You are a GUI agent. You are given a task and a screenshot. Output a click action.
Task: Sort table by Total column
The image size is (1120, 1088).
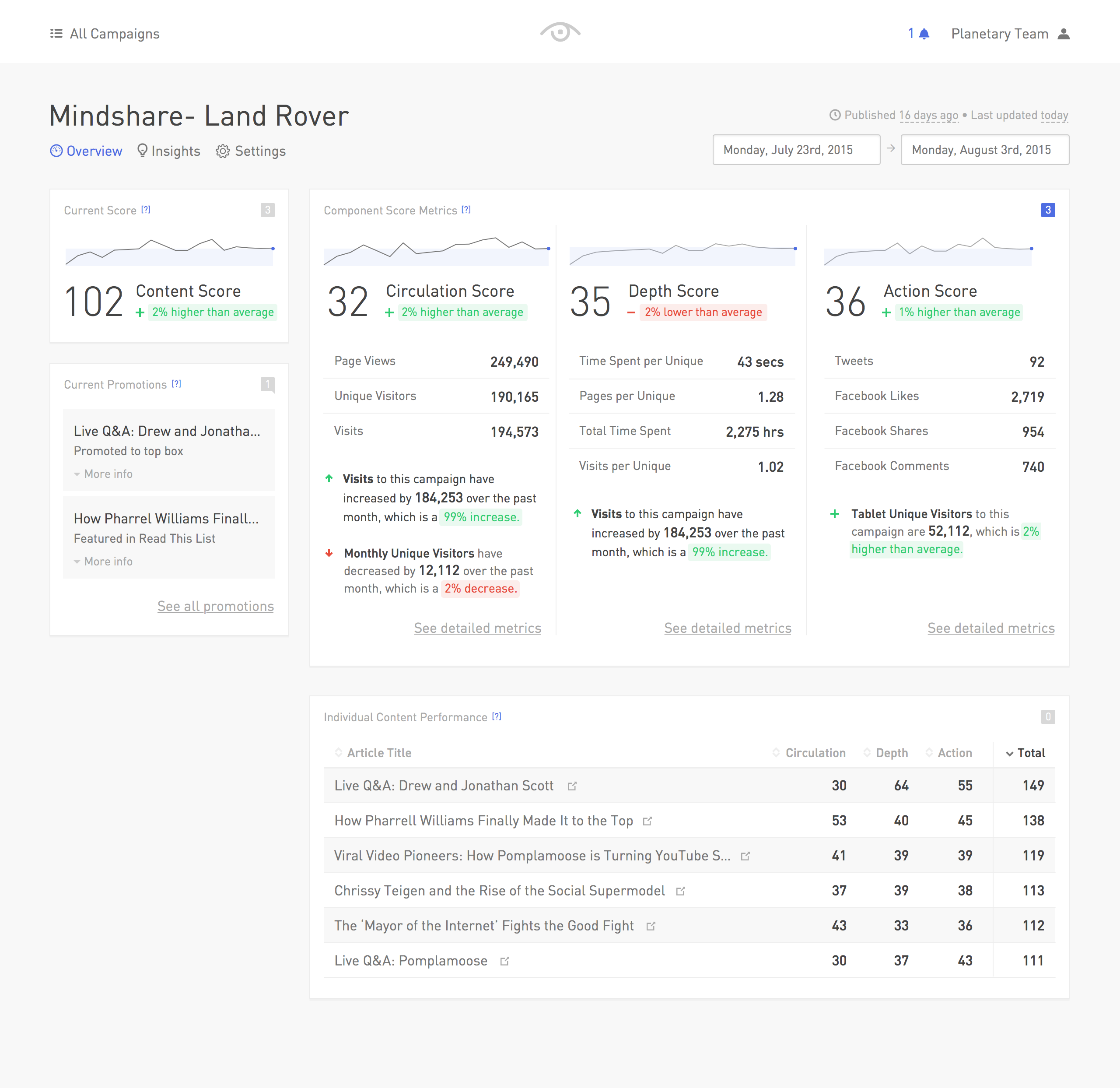click(x=1025, y=753)
